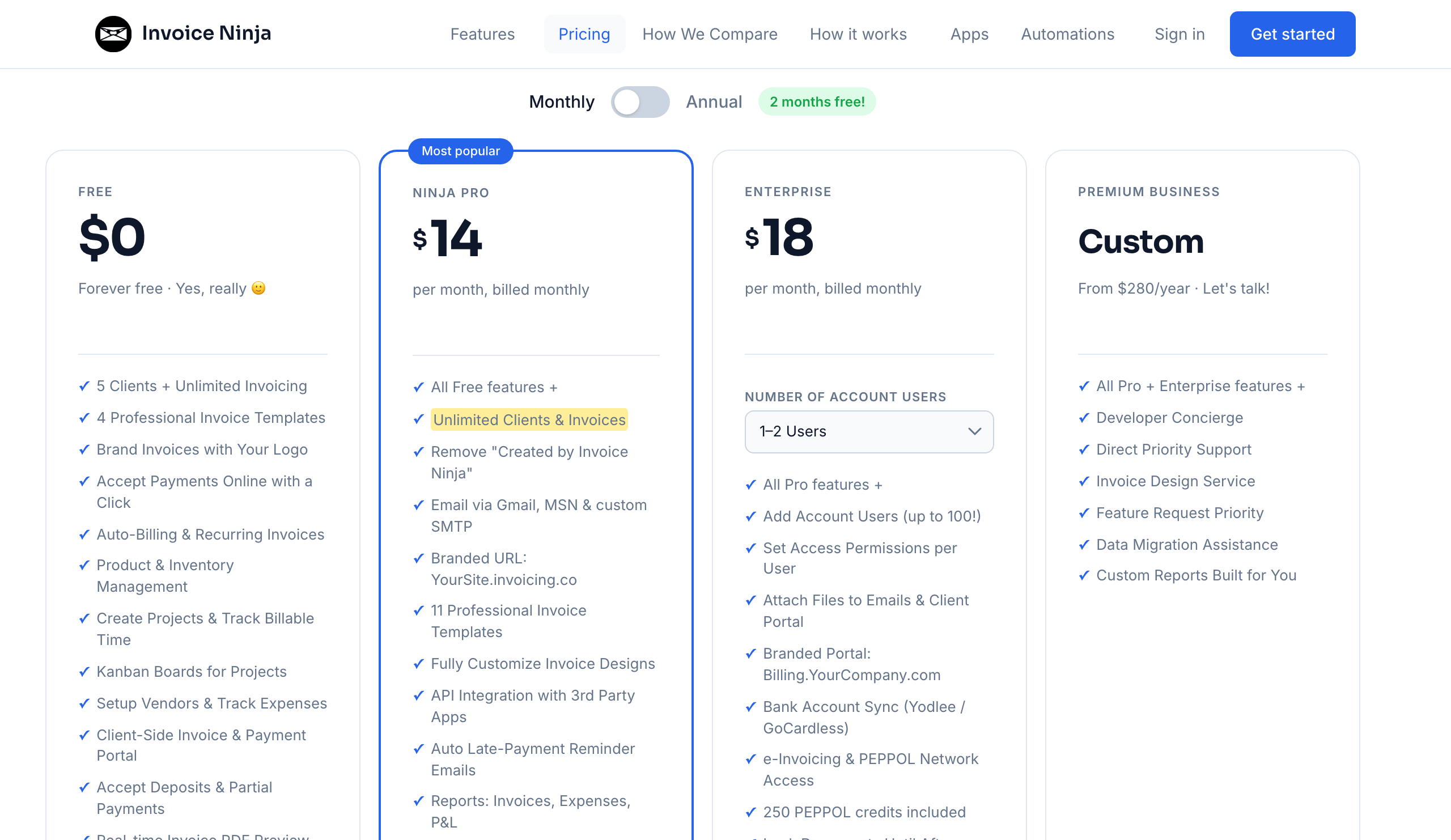
Task: Open the Number of Account Users dropdown
Action: pyautogui.click(x=869, y=431)
